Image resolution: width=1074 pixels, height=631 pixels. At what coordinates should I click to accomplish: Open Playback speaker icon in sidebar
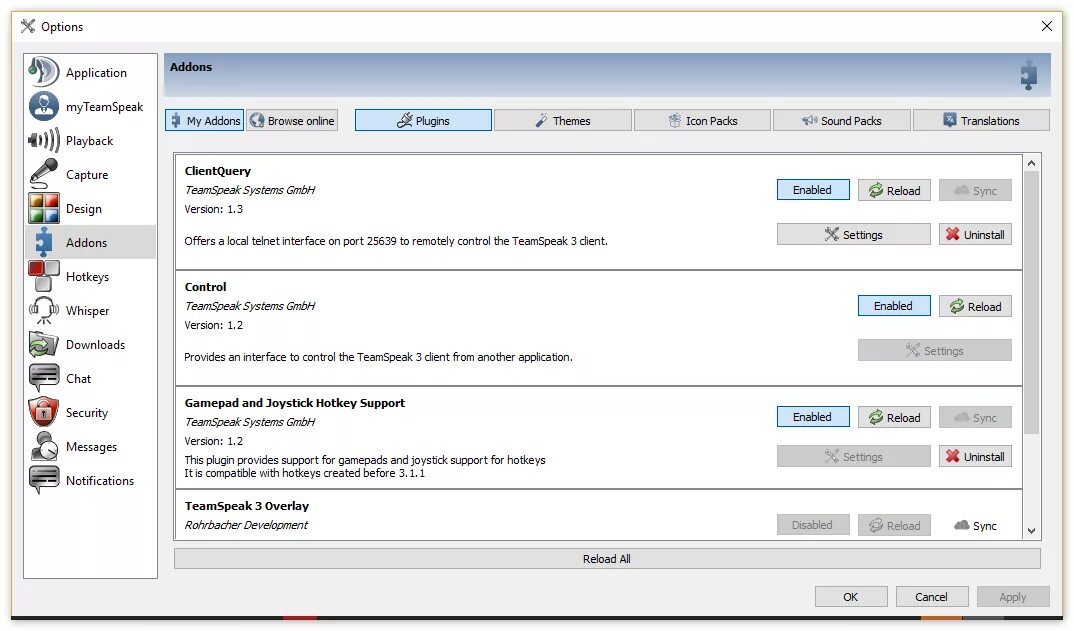point(43,140)
